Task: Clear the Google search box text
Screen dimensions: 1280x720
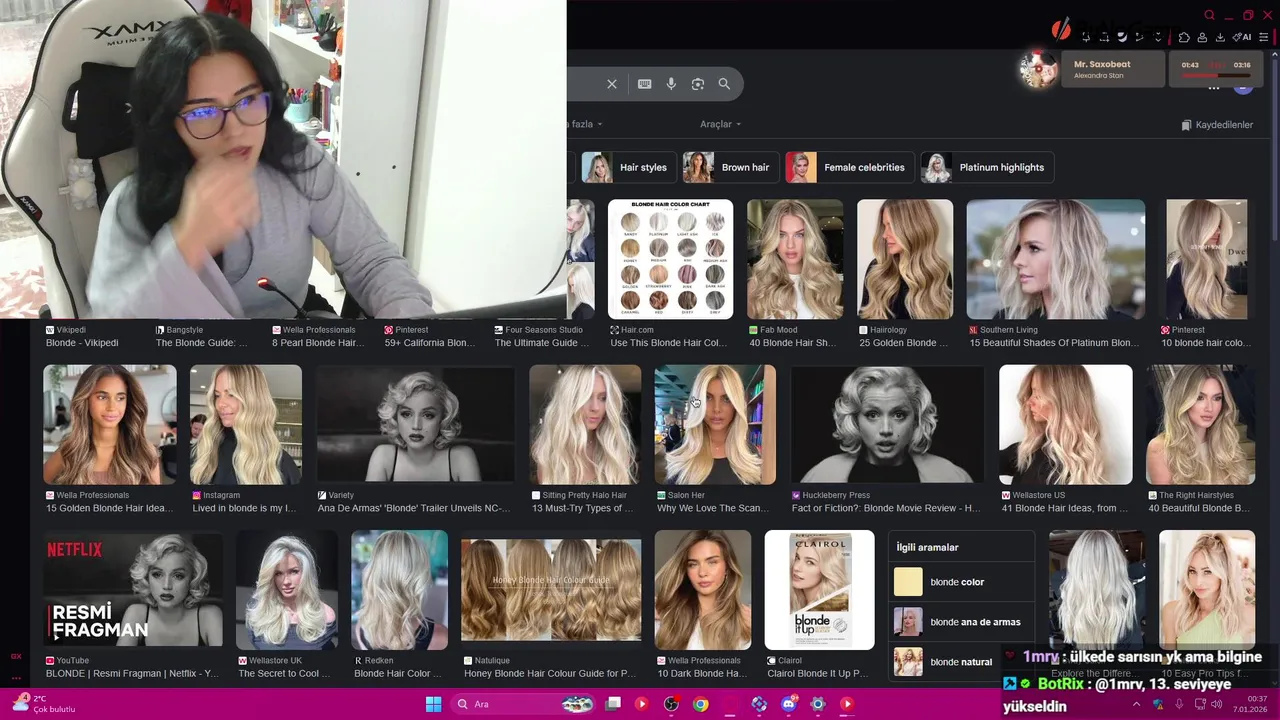Action: (x=612, y=84)
